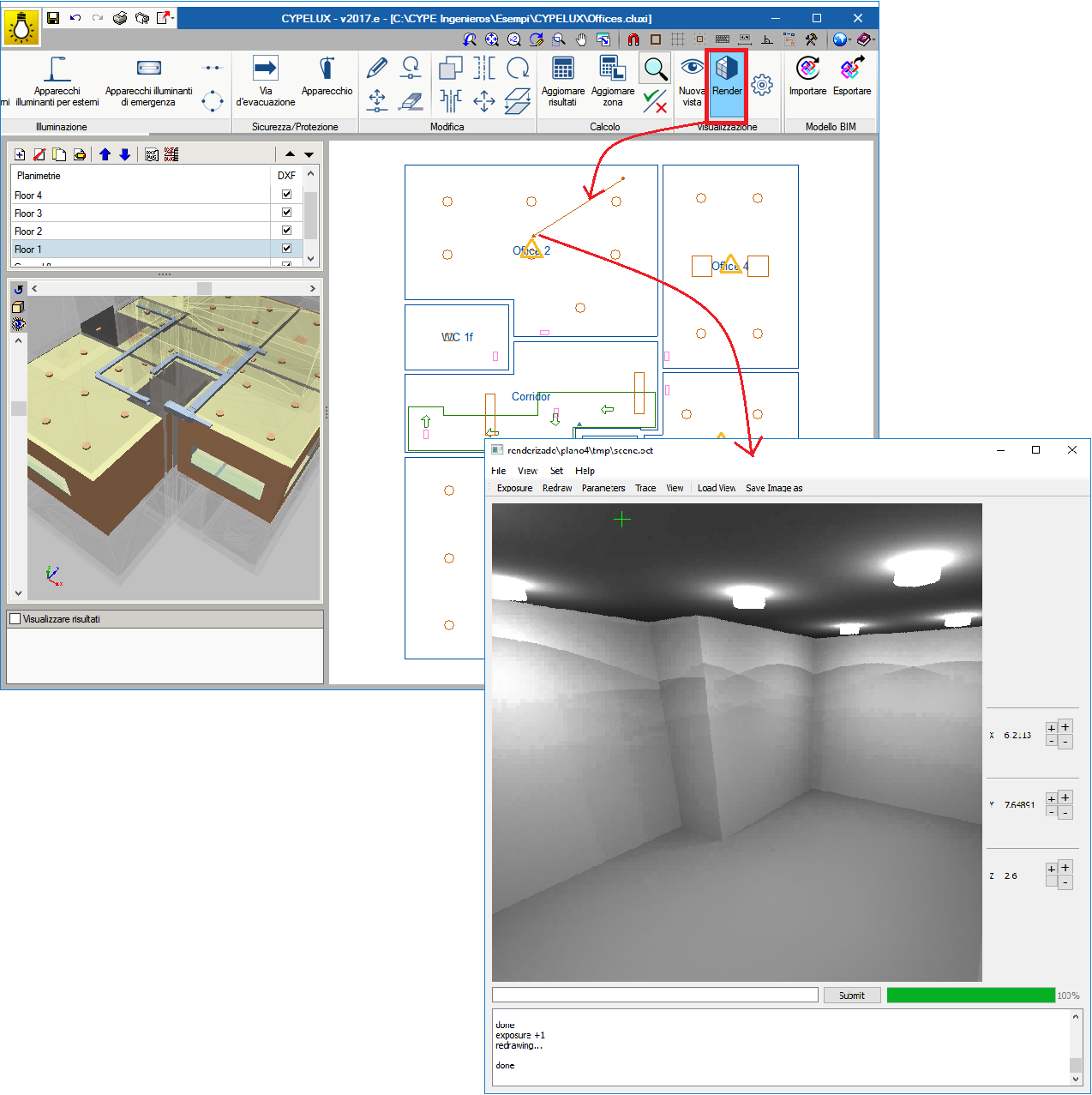Click the pan hand tool icon
This screenshot has height=1095, width=1092.
[581, 39]
